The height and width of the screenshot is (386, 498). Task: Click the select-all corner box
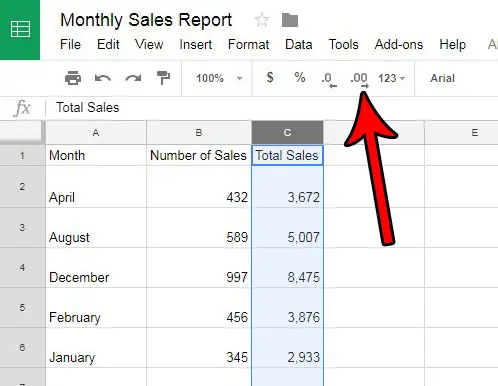(x=22, y=133)
